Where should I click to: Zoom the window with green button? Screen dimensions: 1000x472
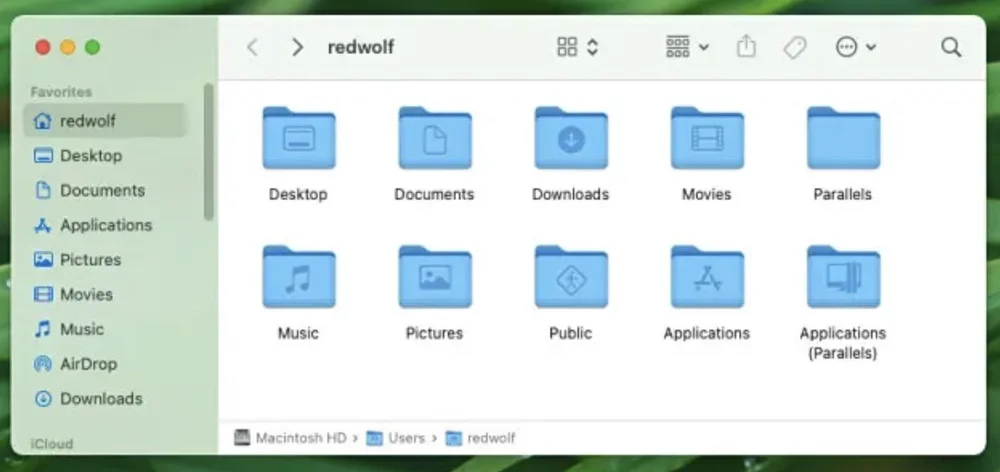(x=92, y=47)
